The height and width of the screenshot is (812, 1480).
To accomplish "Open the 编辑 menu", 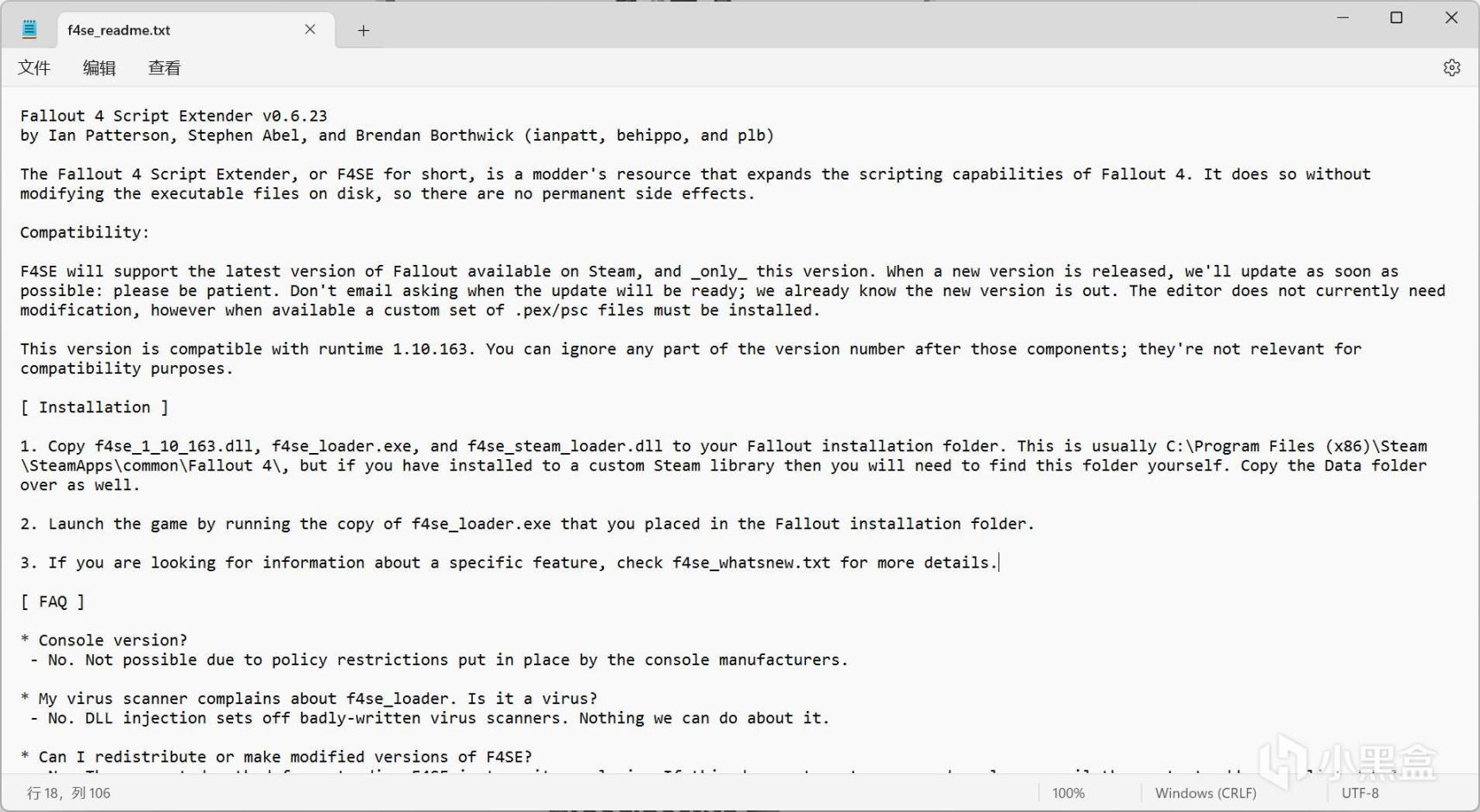I will (99, 67).
